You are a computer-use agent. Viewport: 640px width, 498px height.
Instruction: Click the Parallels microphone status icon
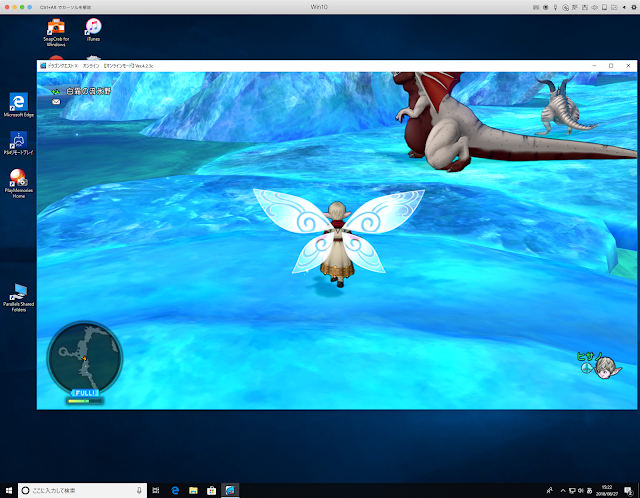[556, 7]
